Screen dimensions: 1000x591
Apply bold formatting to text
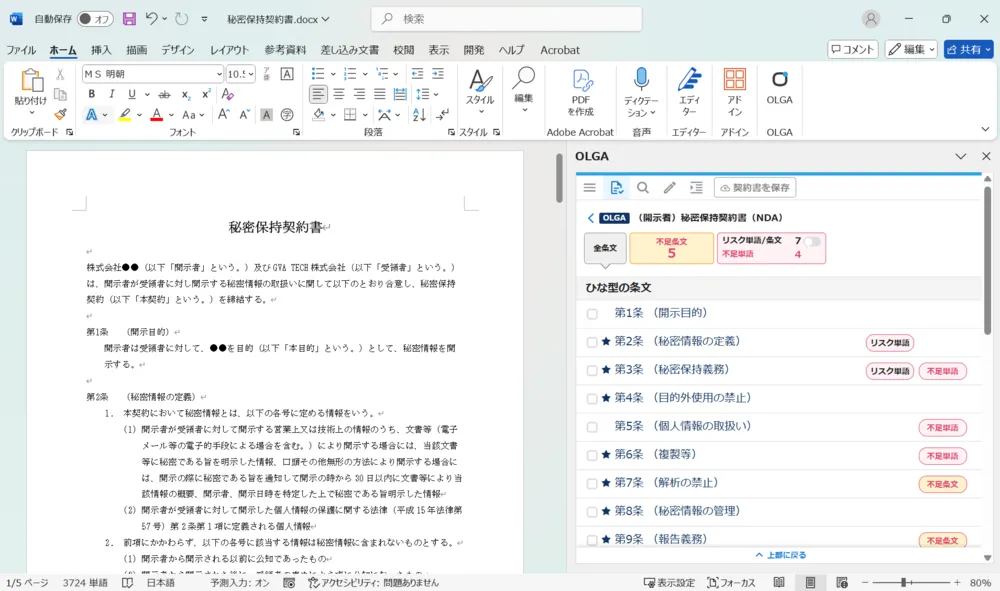point(92,94)
